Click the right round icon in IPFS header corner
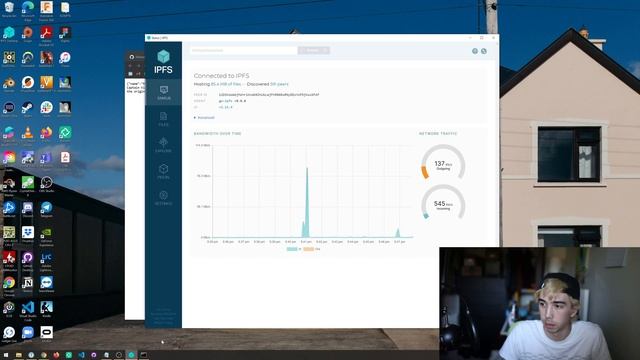The height and width of the screenshot is (360, 640). [484, 51]
